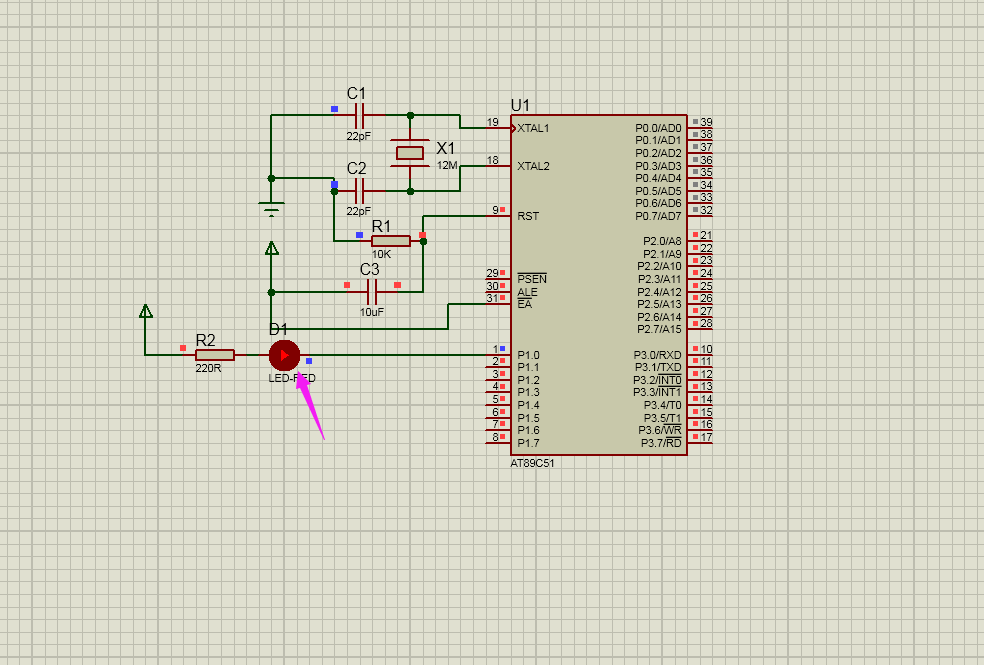This screenshot has width=984, height=665.
Task: Click the X1 reference label
Action: pos(446,148)
